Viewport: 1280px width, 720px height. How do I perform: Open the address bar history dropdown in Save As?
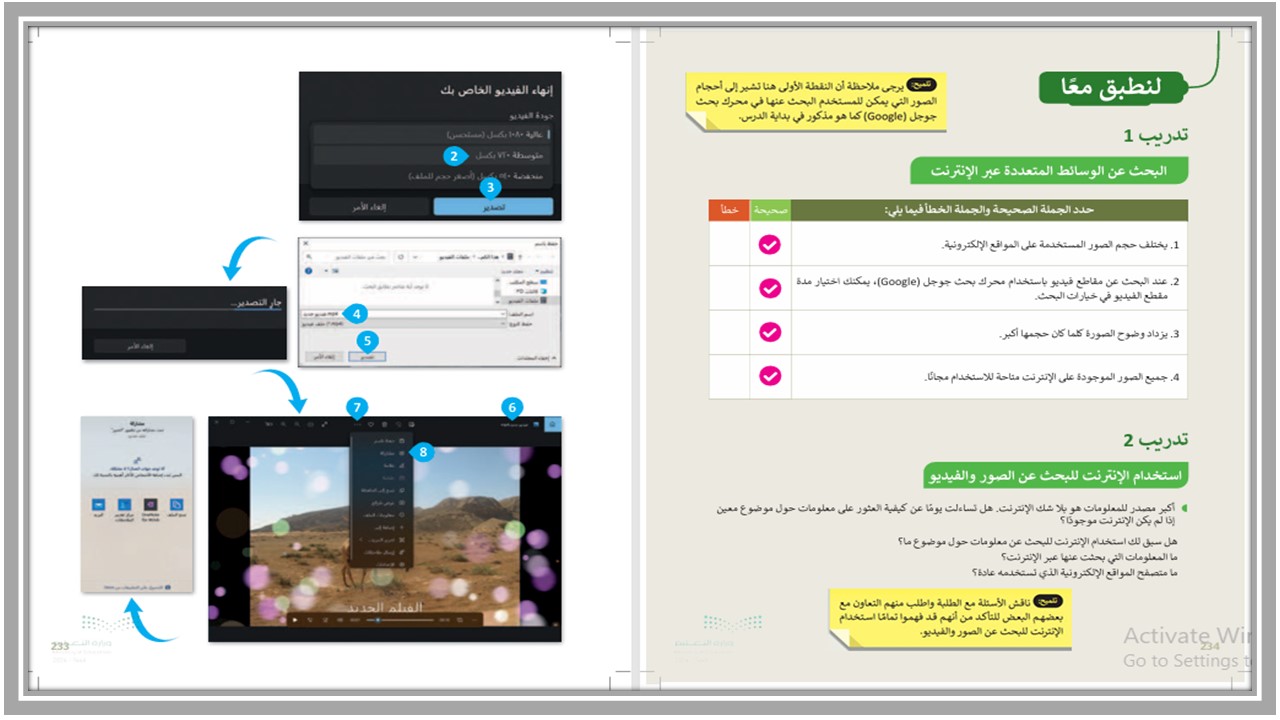415,257
